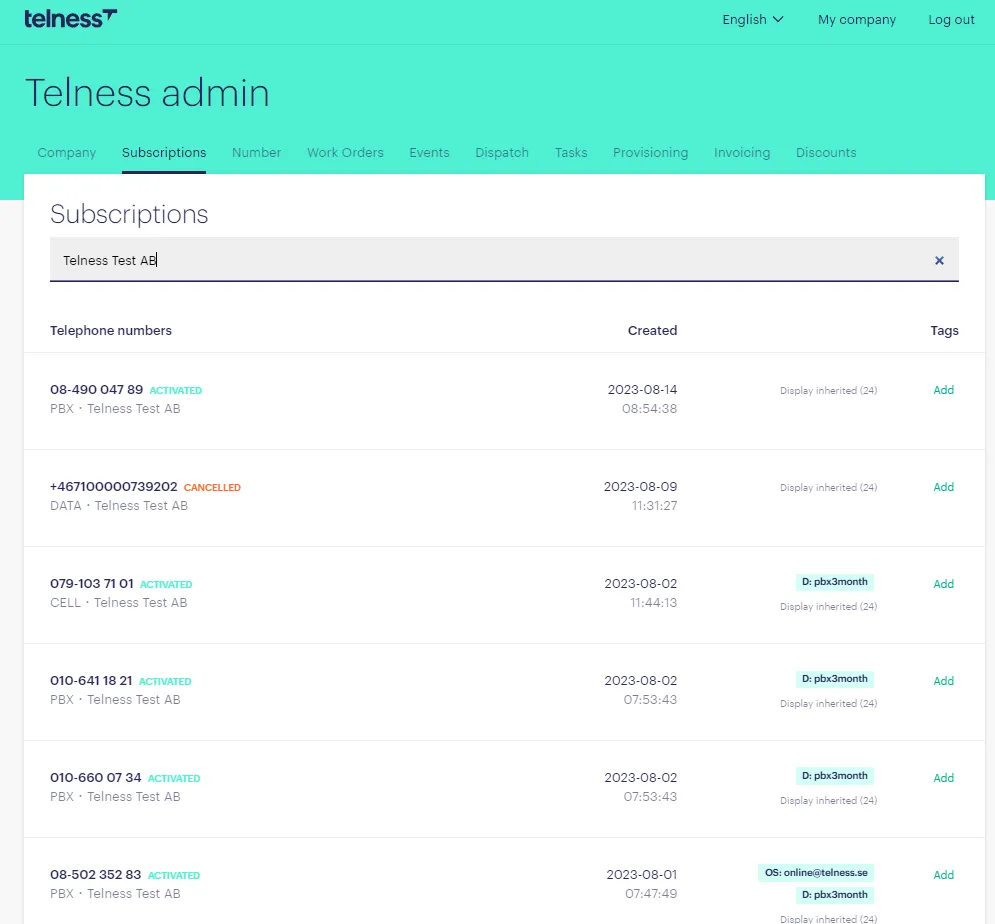Go to the Work Orders tab
The width and height of the screenshot is (995, 924).
pos(345,152)
